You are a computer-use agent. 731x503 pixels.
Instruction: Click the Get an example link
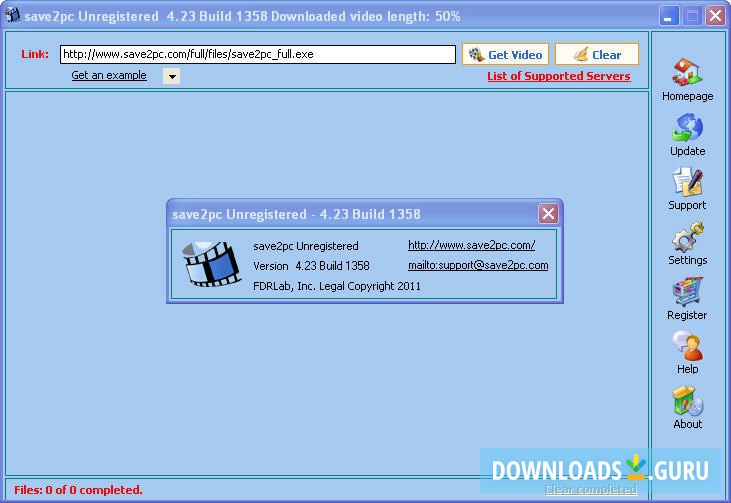tap(109, 75)
